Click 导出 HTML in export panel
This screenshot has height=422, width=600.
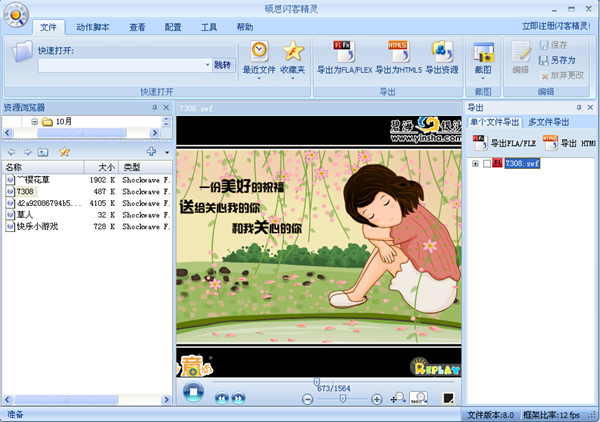tap(569, 143)
